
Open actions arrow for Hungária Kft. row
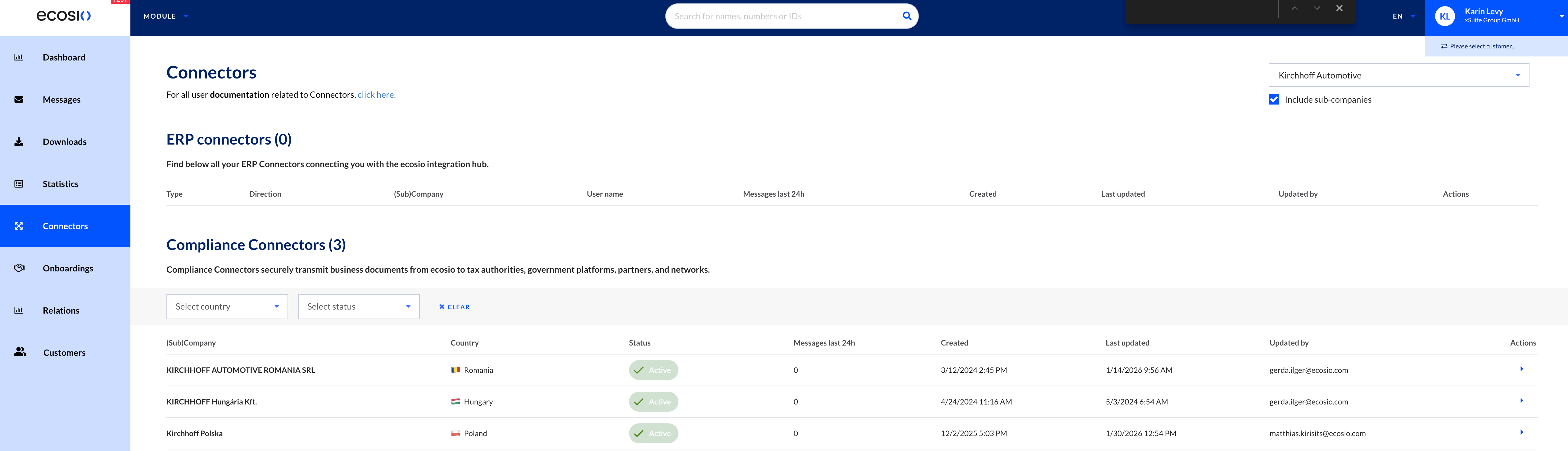coord(1521,400)
